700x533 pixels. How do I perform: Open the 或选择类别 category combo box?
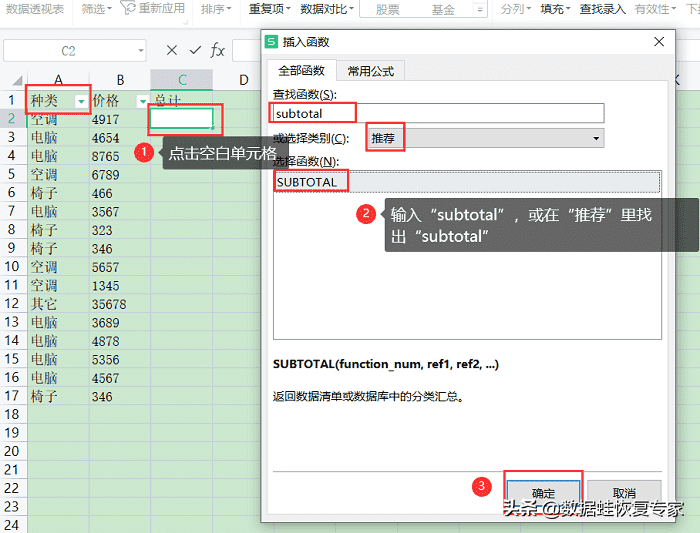[x=485, y=138]
